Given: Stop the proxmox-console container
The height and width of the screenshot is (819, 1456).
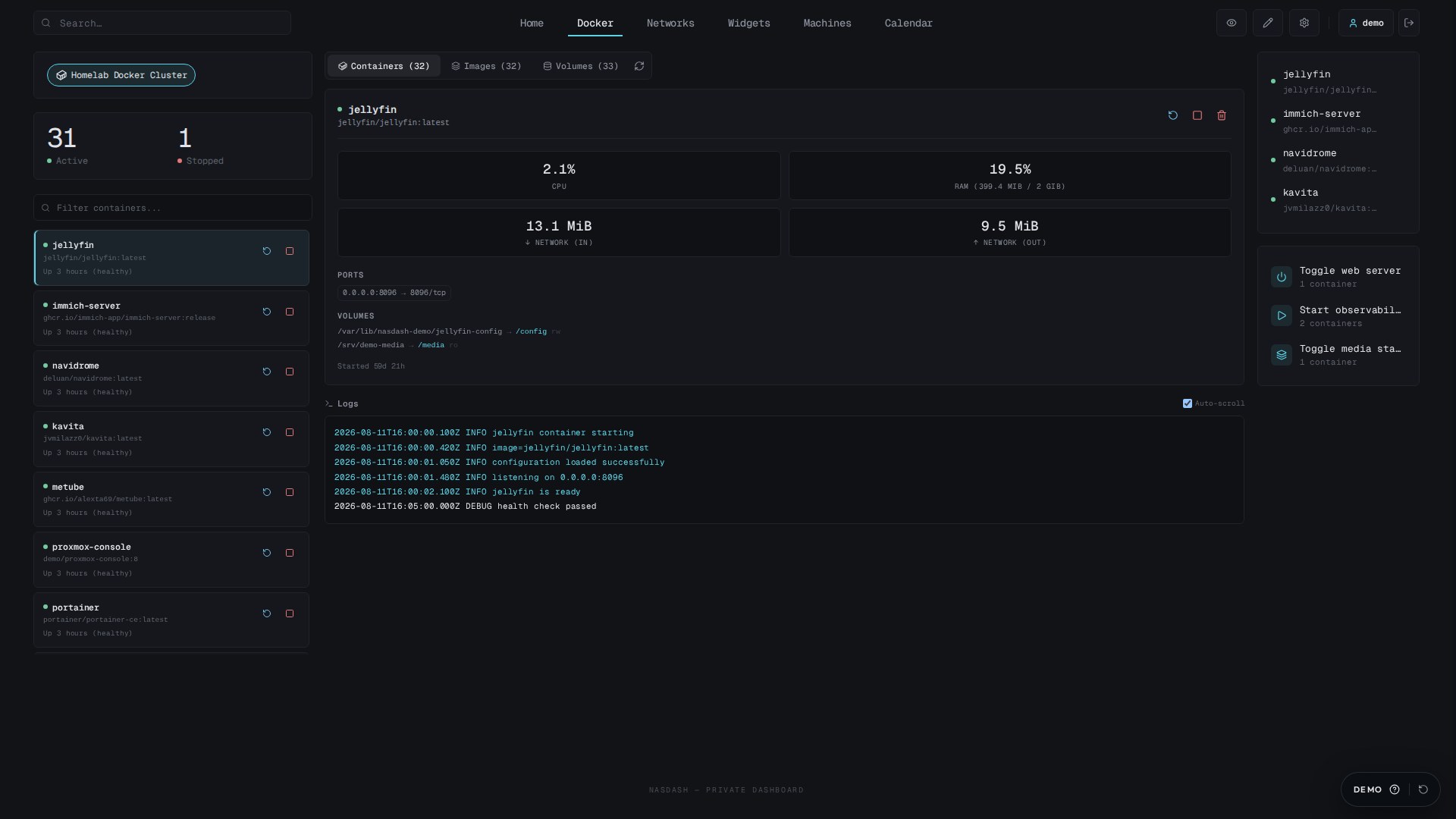Looking at the screenshot, I should click(290, 553).
